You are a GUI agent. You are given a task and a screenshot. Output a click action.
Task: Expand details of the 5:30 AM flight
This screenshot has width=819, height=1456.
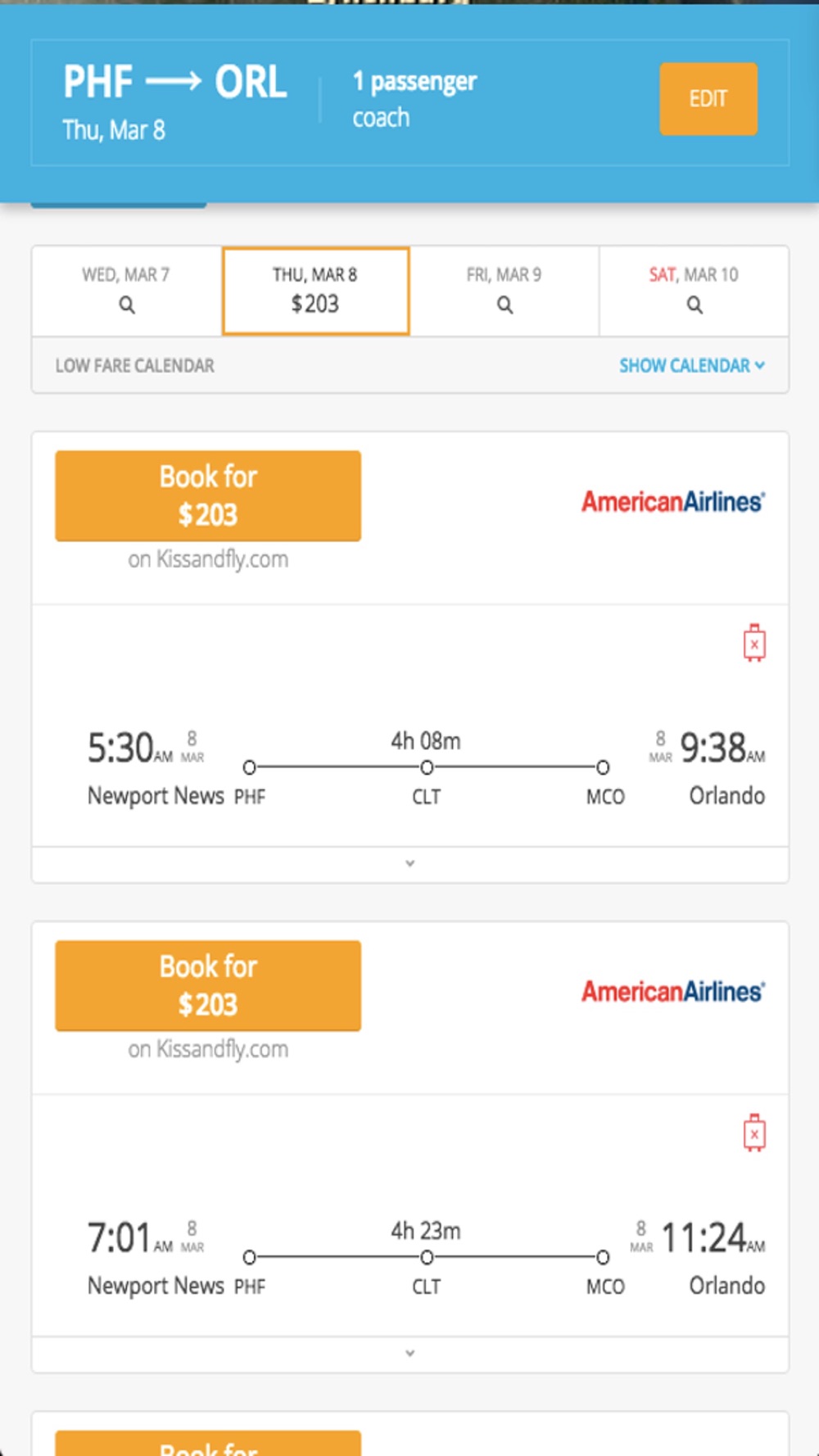pyautogui.click(x=410, y=864)
